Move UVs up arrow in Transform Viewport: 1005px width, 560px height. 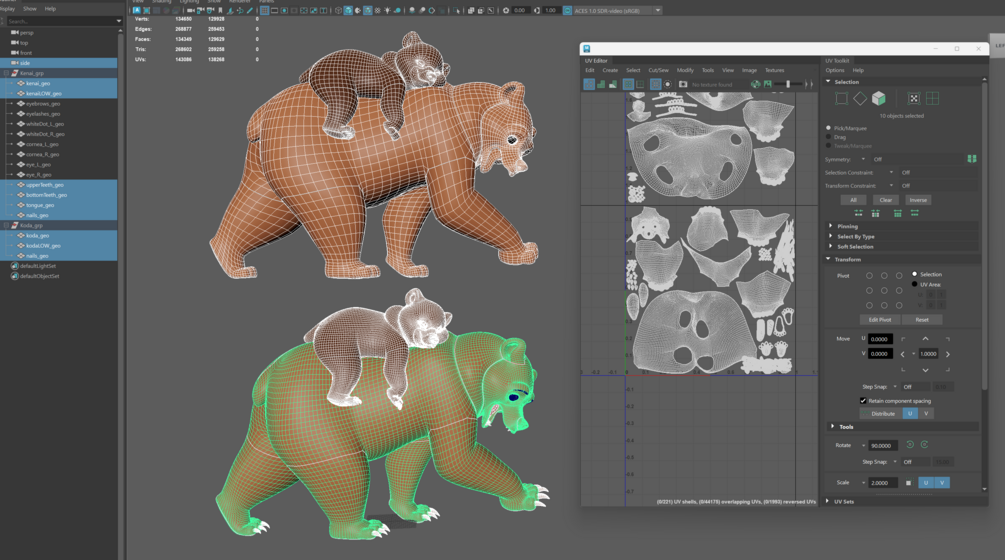925,338
